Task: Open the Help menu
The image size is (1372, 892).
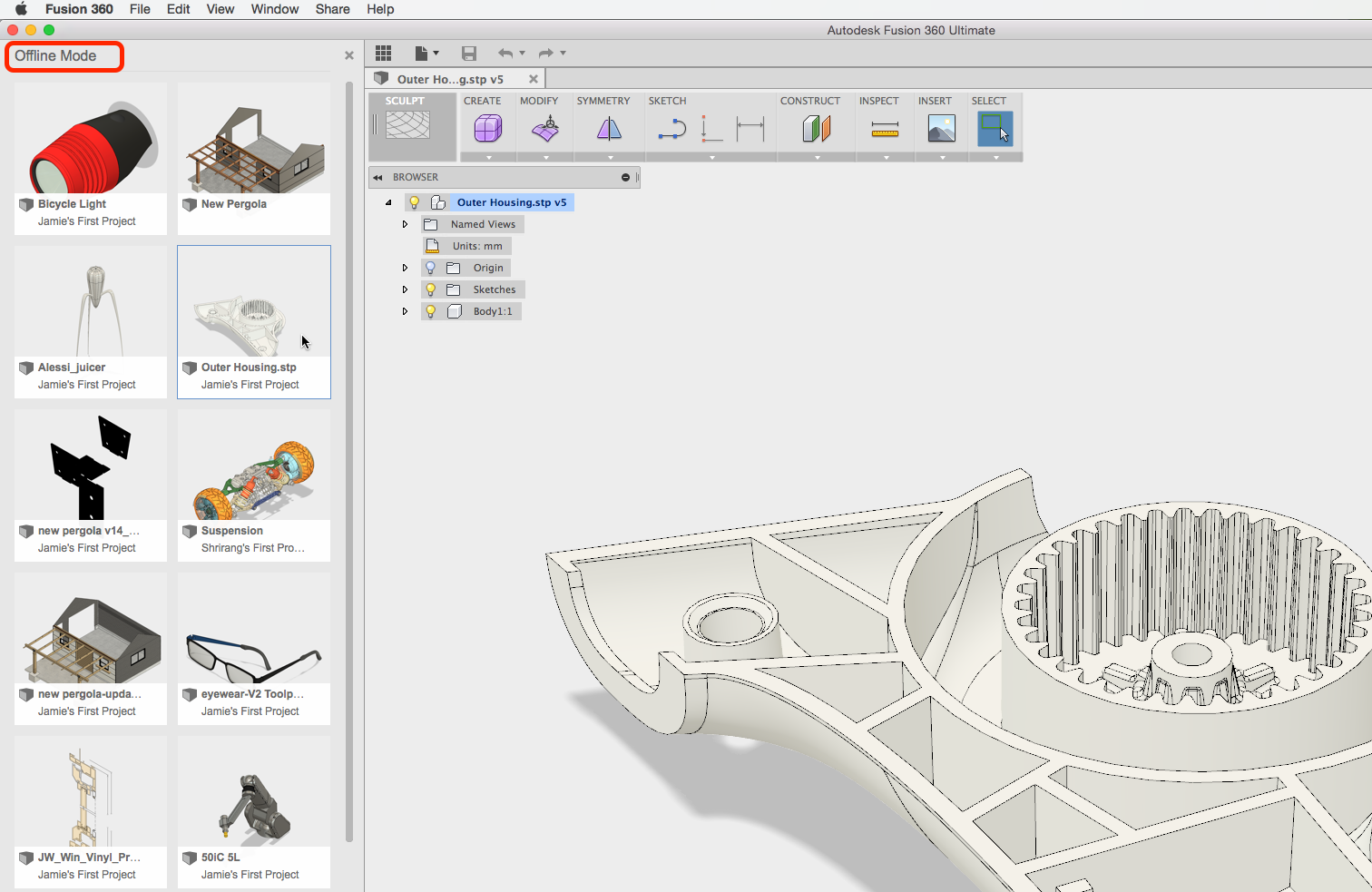Action: [380, 9]
